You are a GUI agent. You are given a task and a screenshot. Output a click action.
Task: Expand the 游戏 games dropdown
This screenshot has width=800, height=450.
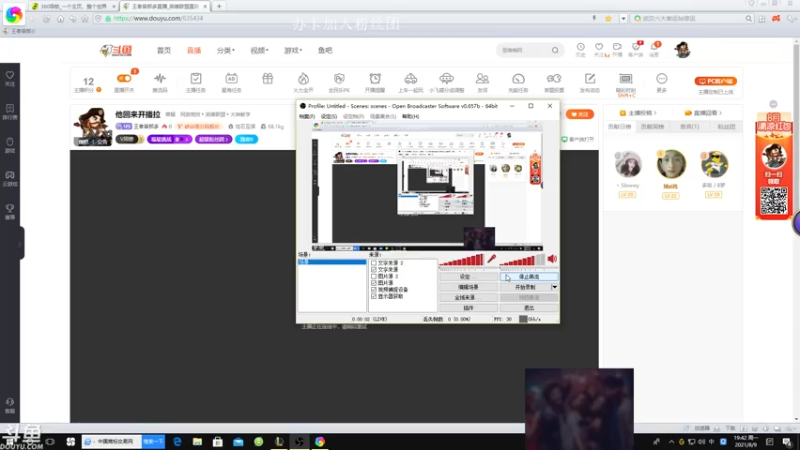click(293, 51)
